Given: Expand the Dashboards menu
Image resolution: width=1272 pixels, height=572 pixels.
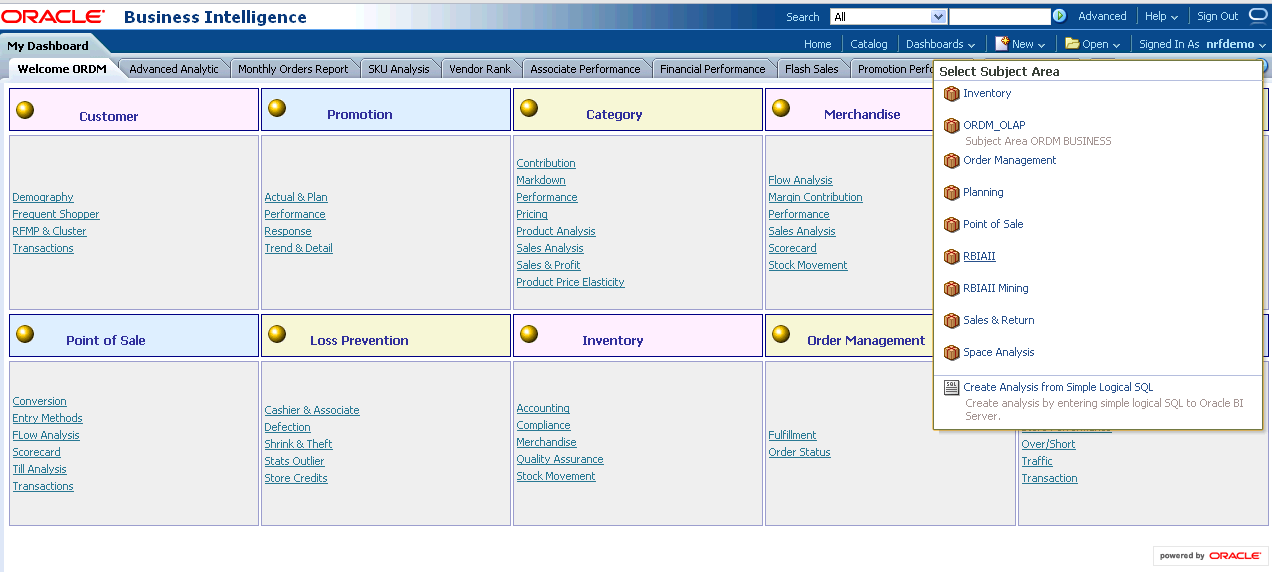Looking at the screenshot, I should [x=940, y=44].
